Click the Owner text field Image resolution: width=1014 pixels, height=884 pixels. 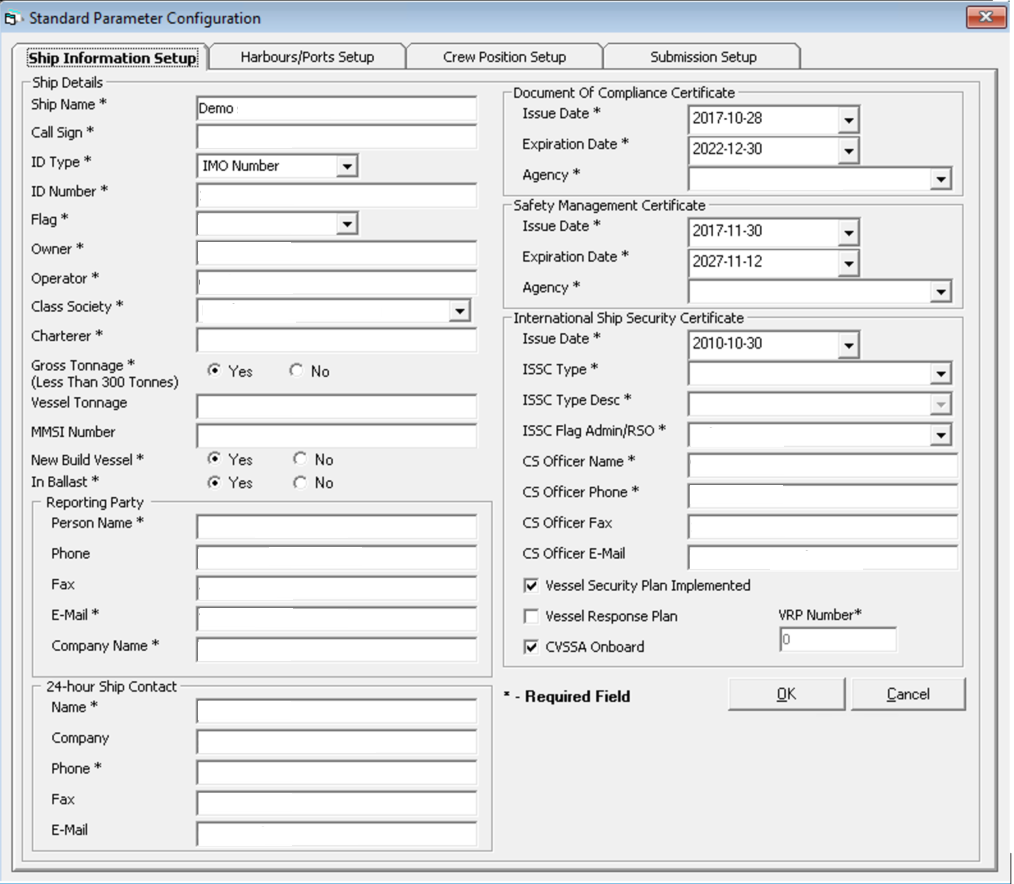[x=336, y=253]
